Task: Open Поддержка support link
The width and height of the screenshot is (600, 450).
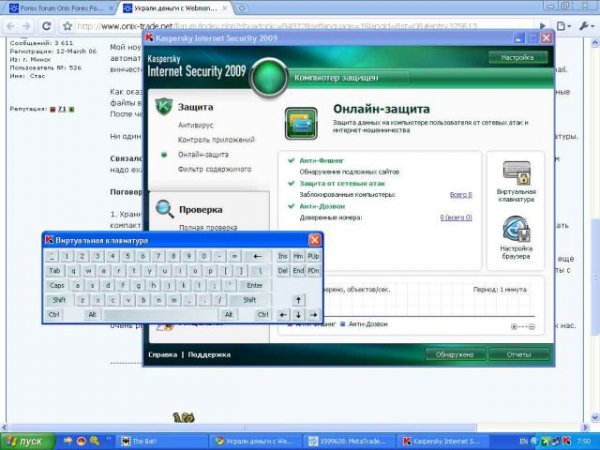Action: 209,354
